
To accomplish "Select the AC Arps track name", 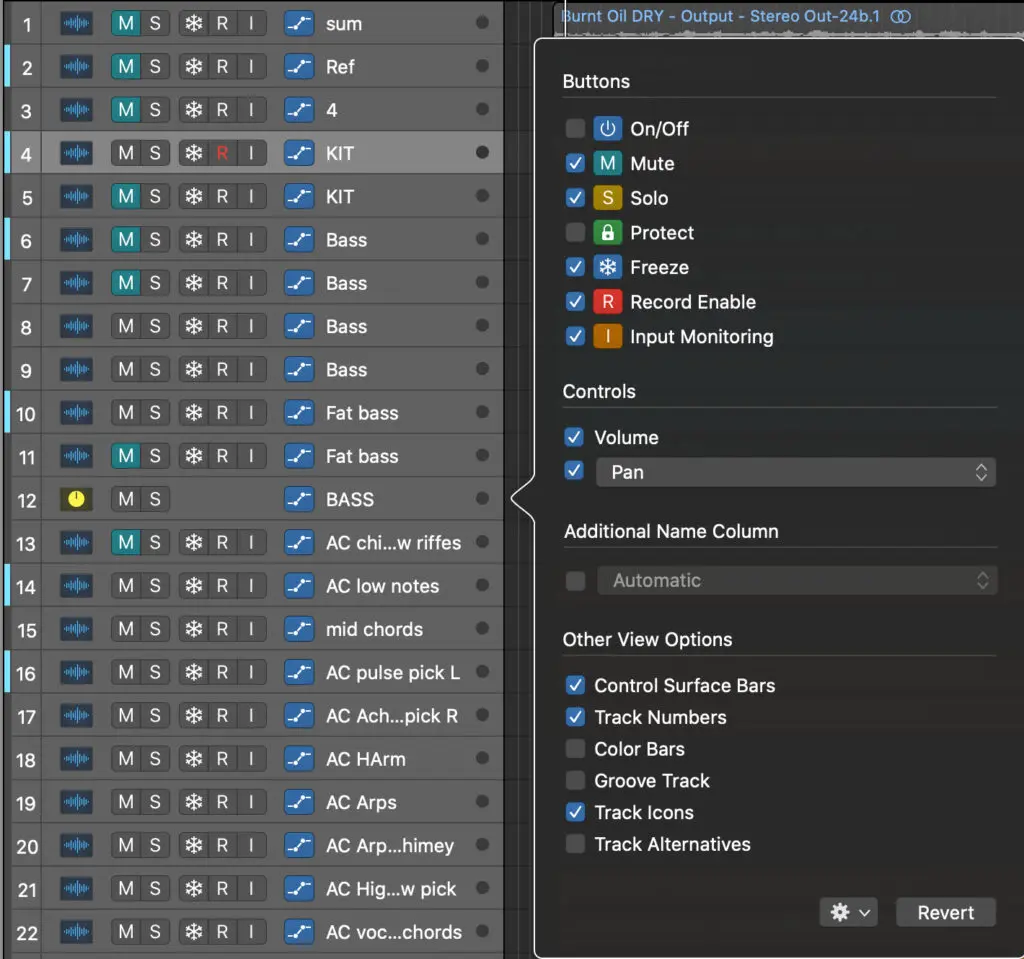I will 361,802.
